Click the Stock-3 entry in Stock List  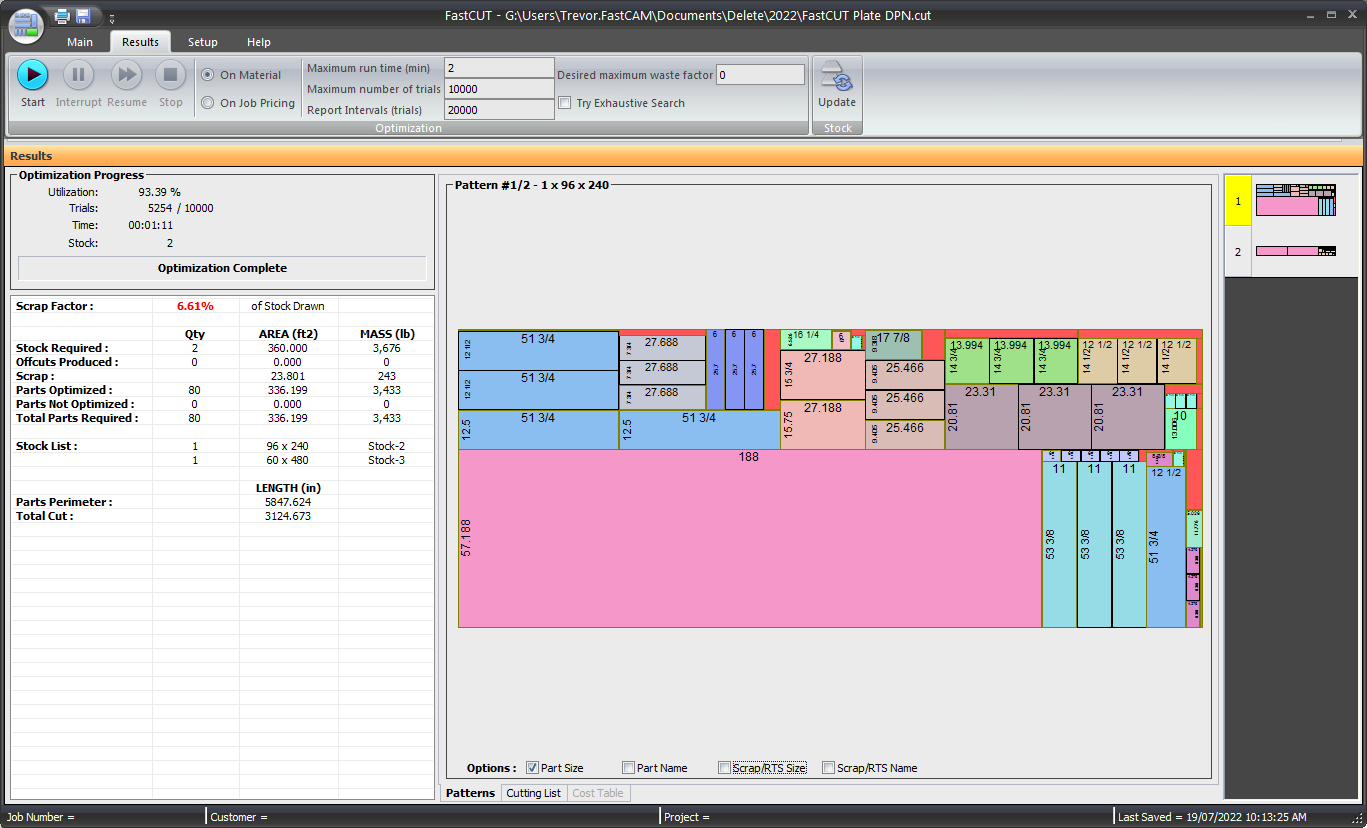pyautogui.click(x=386, y=460)
